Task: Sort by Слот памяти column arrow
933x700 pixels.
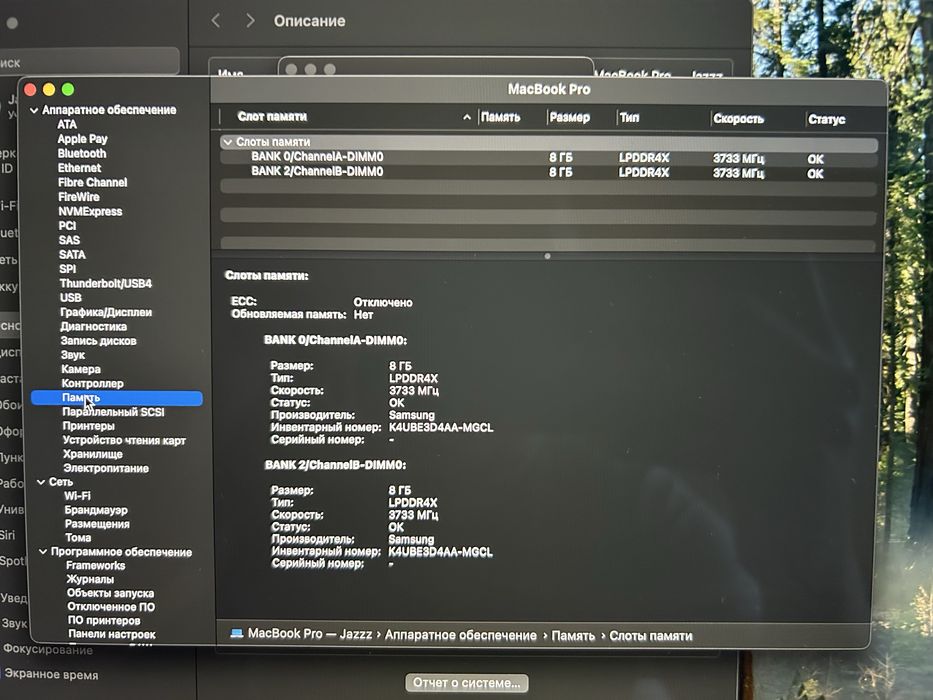Action: (x=467, y=117)
